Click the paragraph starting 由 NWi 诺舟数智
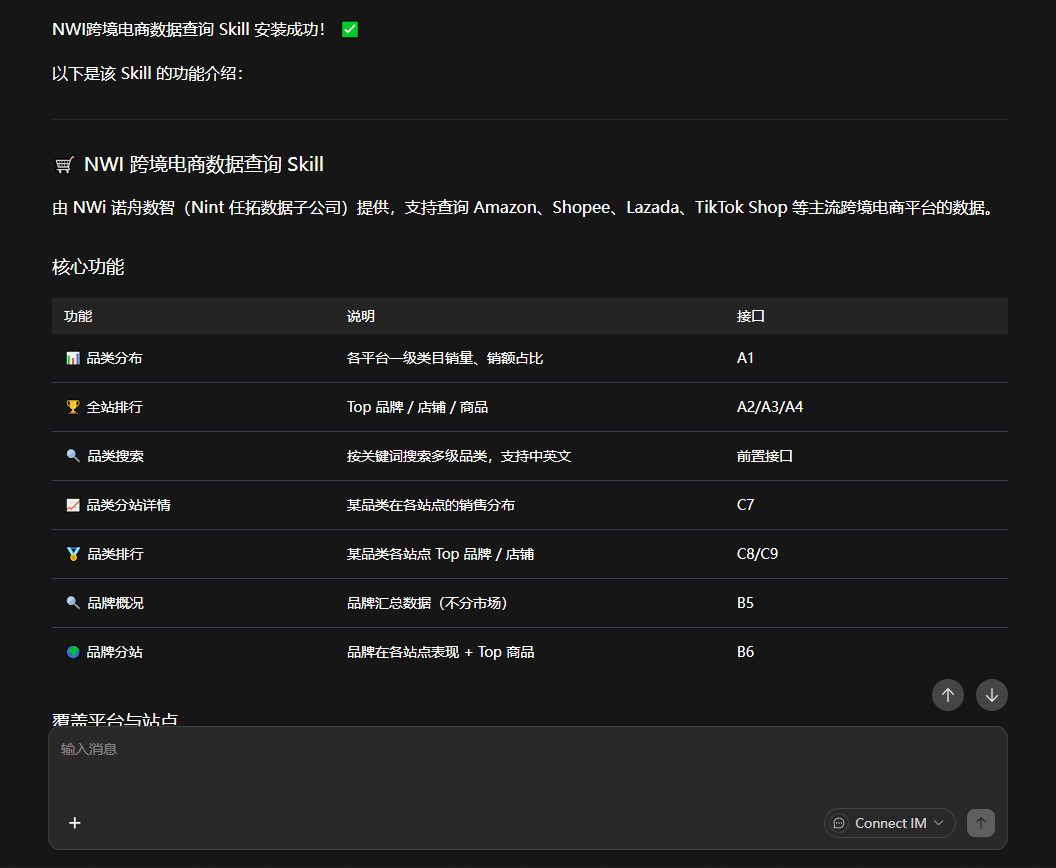 (x=525, y=207)
